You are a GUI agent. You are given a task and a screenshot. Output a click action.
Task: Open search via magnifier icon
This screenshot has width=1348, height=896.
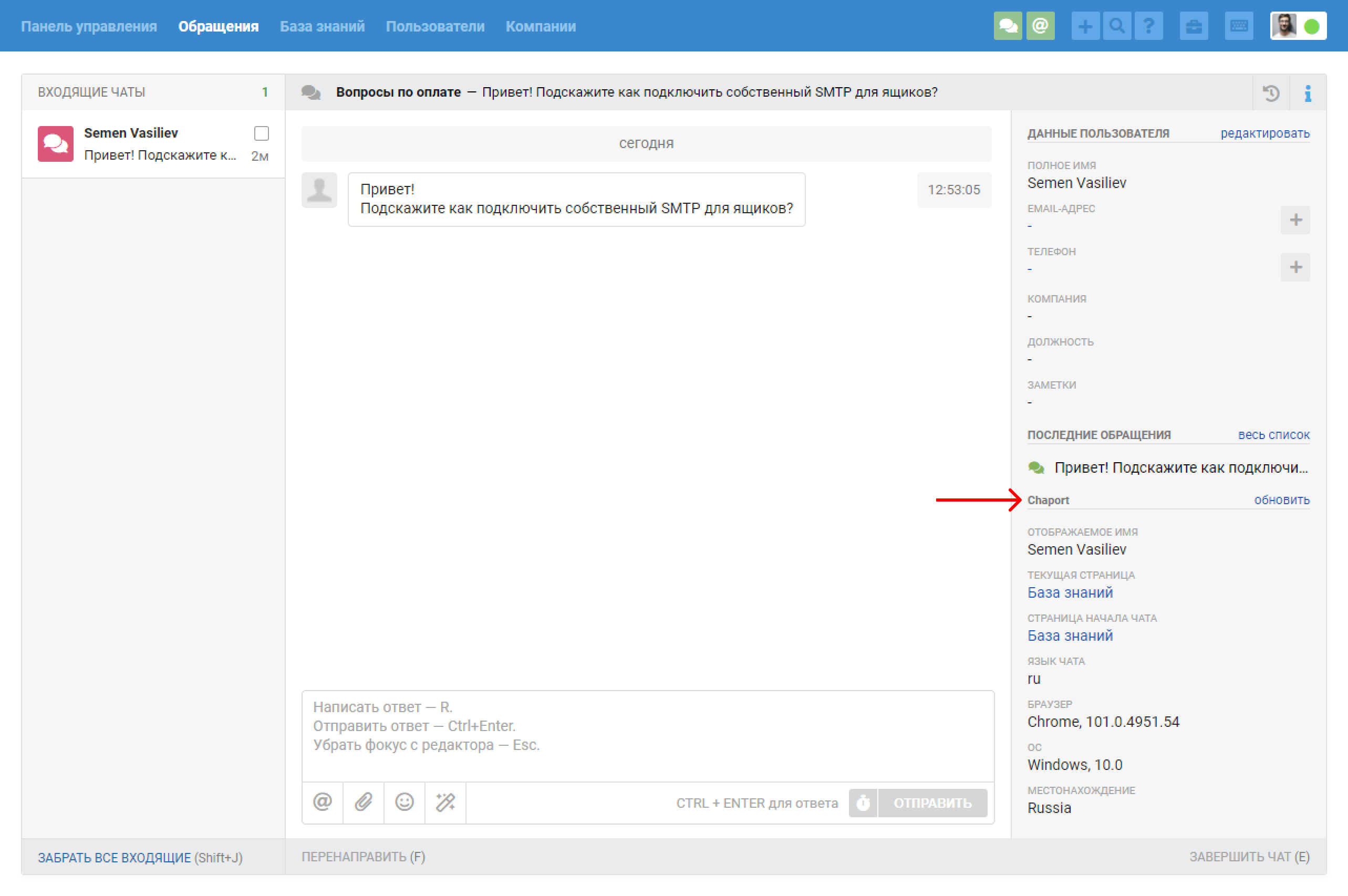click(1116, 26)
